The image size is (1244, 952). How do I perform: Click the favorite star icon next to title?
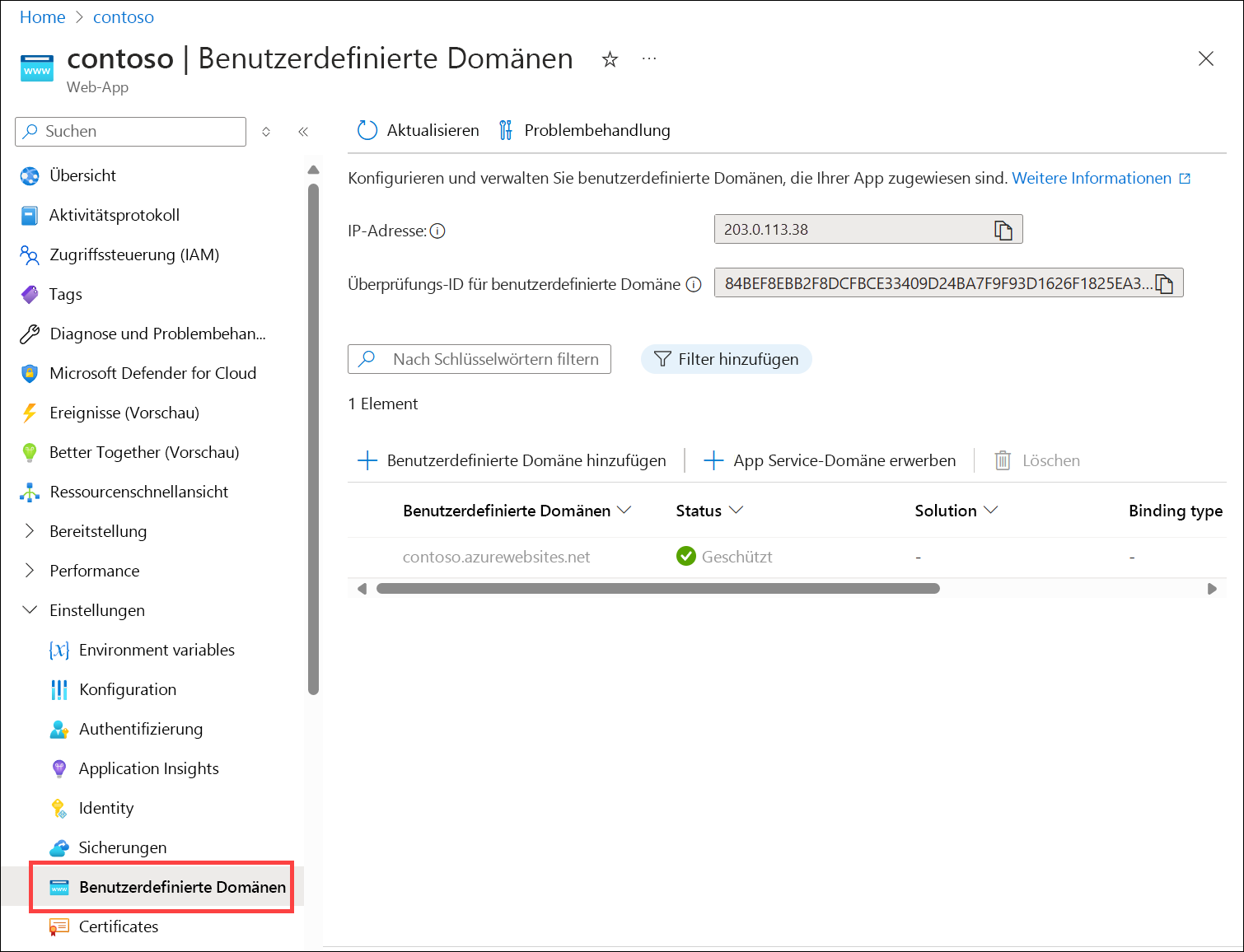pos(610,59)
